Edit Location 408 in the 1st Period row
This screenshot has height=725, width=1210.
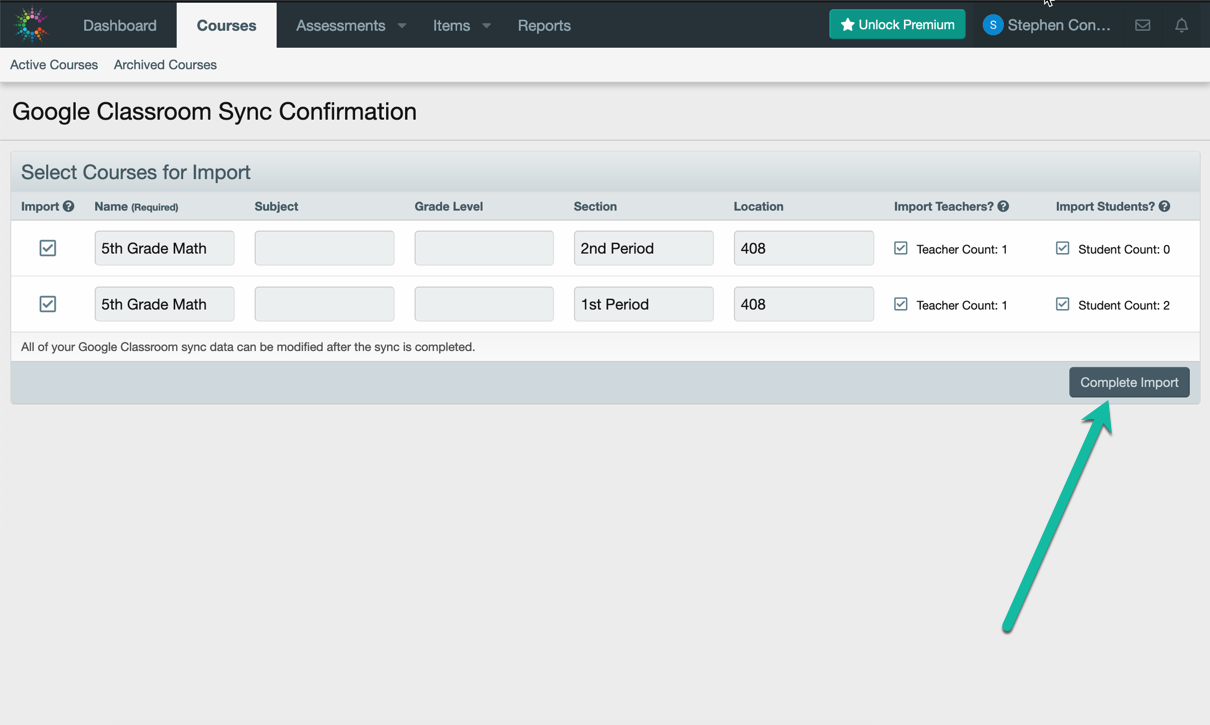803,304
